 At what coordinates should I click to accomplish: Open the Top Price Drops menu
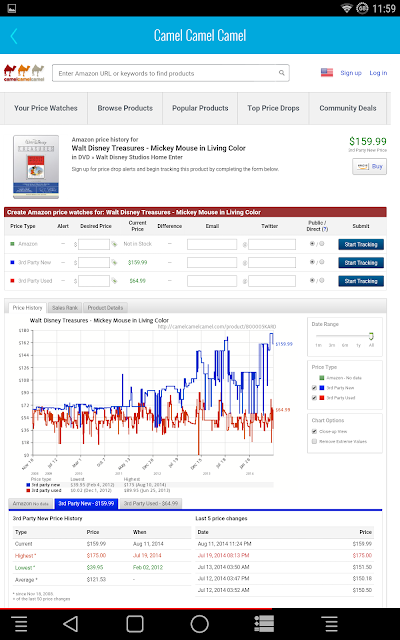(273, 108)
